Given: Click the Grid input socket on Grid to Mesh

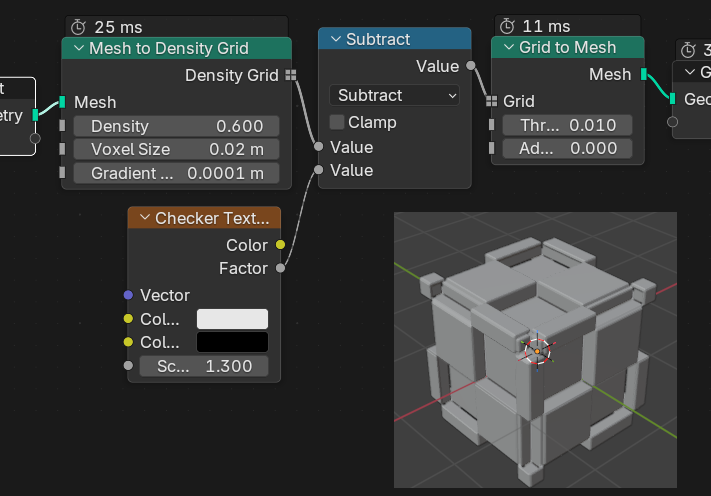Looking at the screenshot, I should point(491,101).
